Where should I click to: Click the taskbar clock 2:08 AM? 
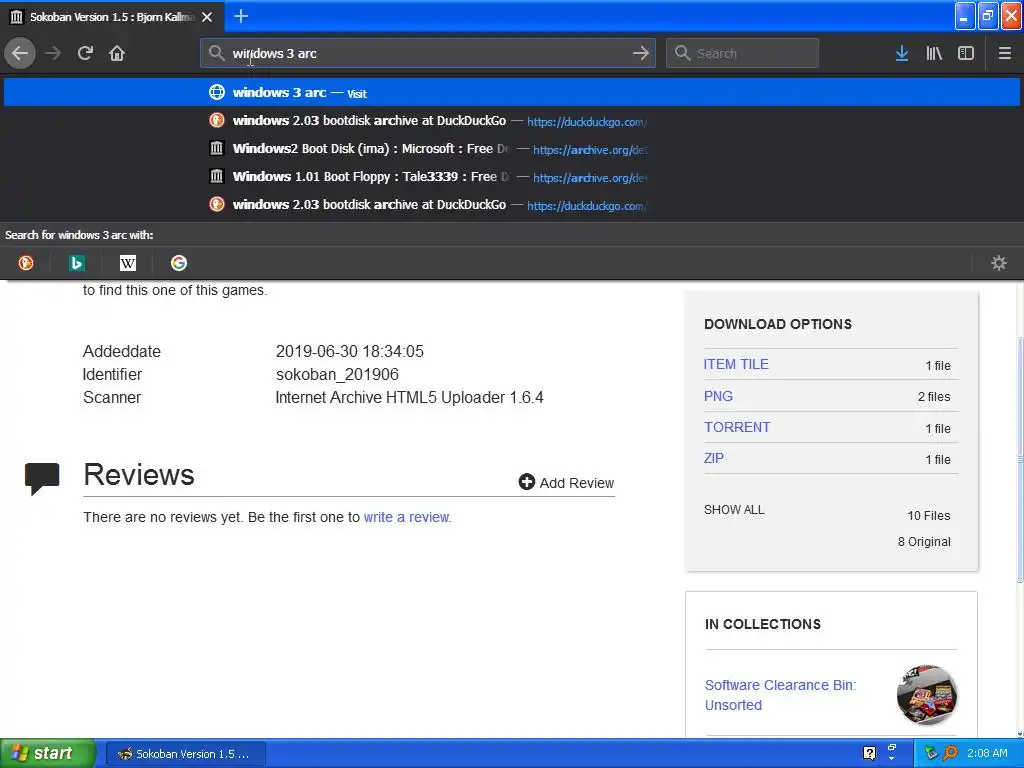coord(987,754)
